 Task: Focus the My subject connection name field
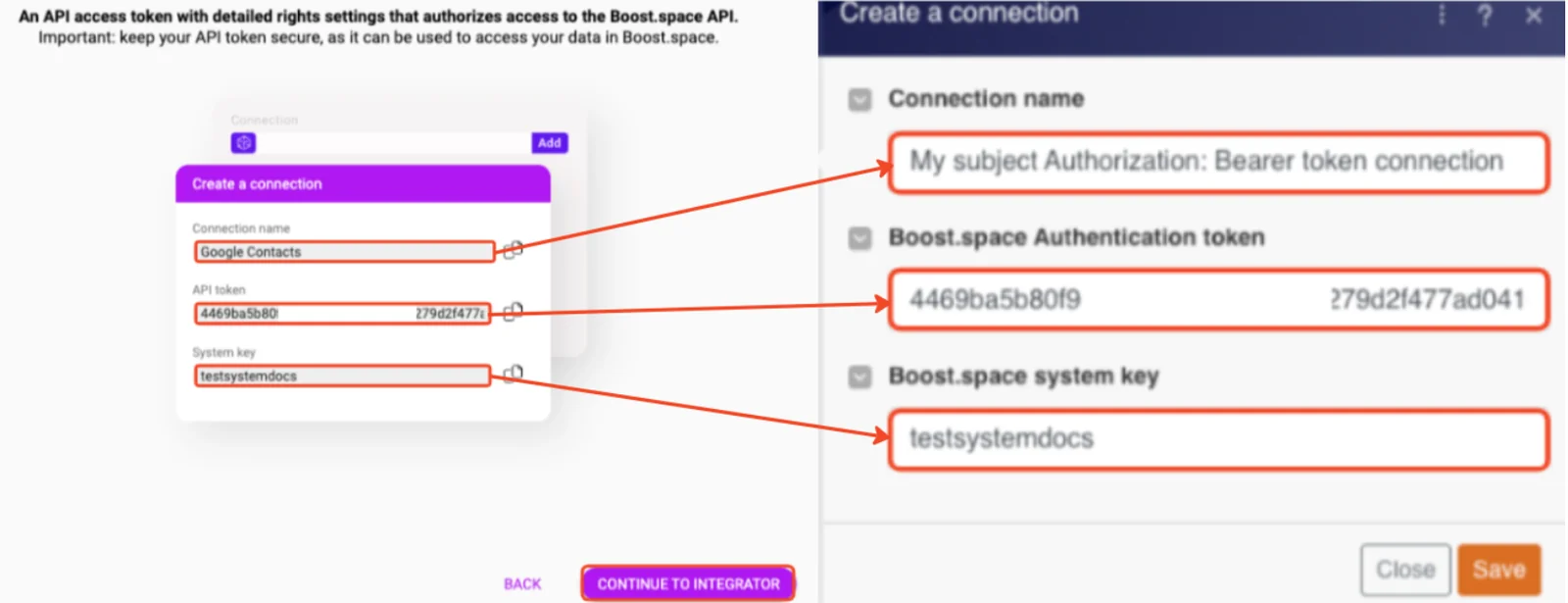click(1218, 162)
